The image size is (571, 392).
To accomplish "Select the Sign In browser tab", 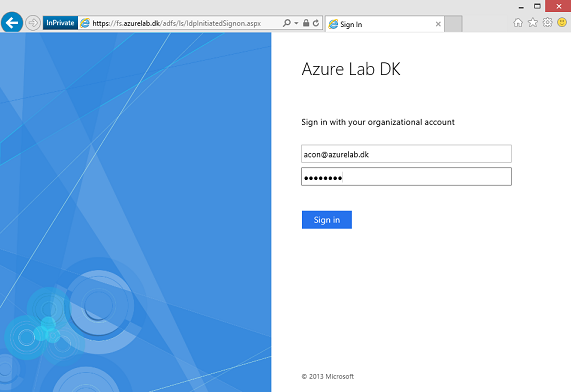I will pos(385,24).
